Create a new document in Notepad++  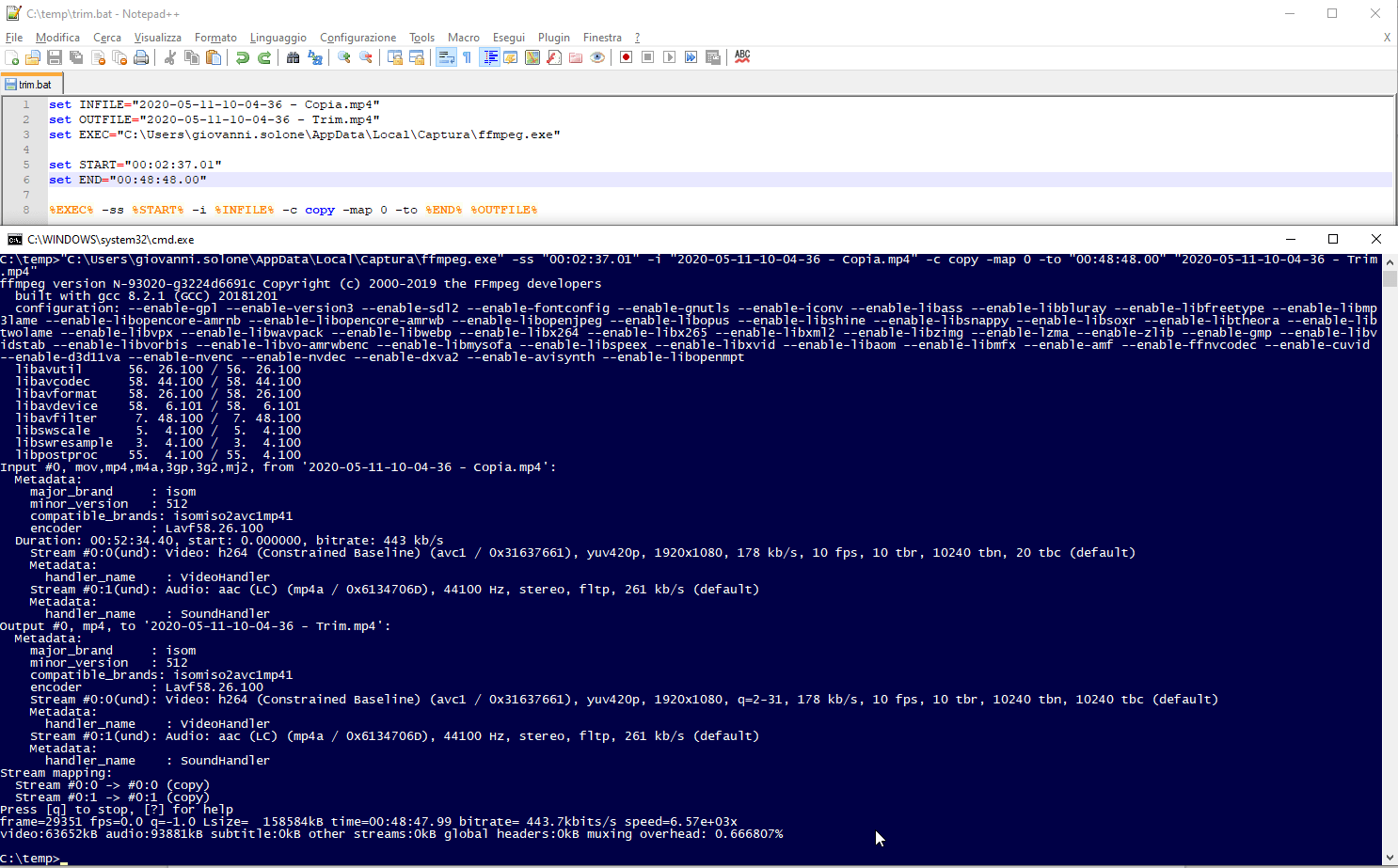pos(12,57)
